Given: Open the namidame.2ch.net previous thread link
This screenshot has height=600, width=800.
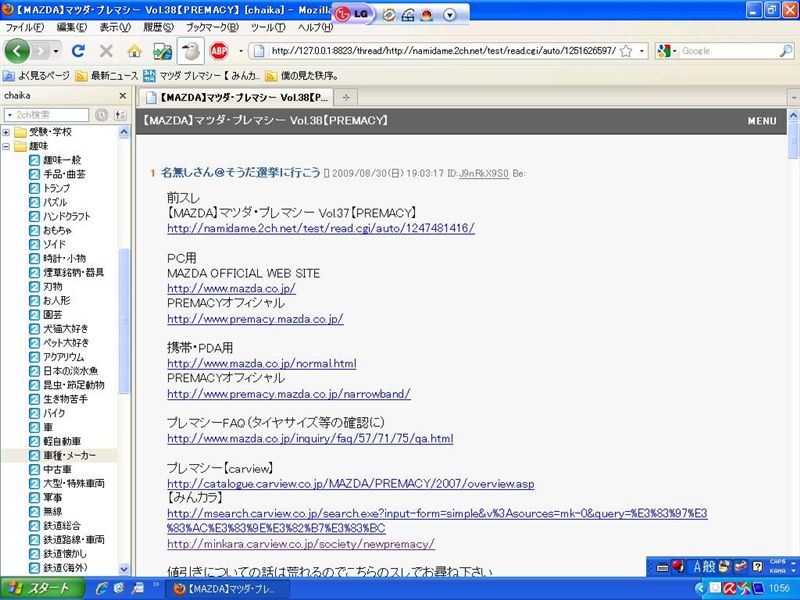Looking at the screenshot, I should click(321, 228).
